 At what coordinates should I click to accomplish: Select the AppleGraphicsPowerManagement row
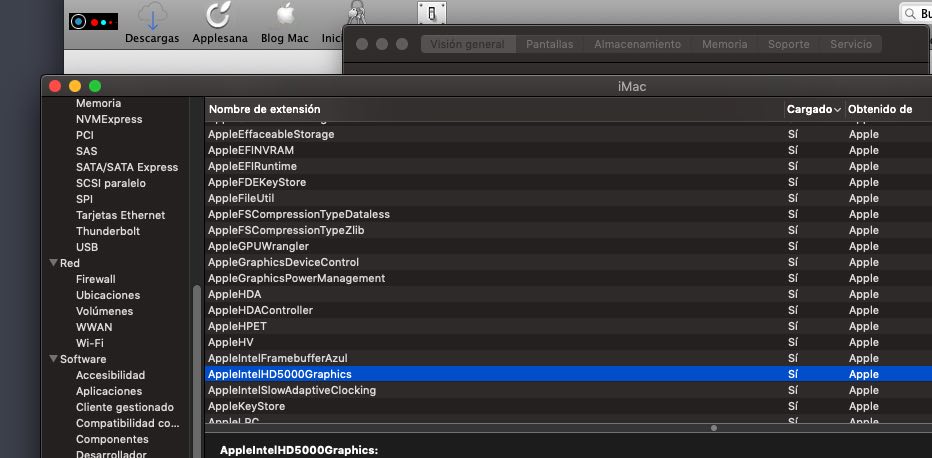tap(568, 279)
